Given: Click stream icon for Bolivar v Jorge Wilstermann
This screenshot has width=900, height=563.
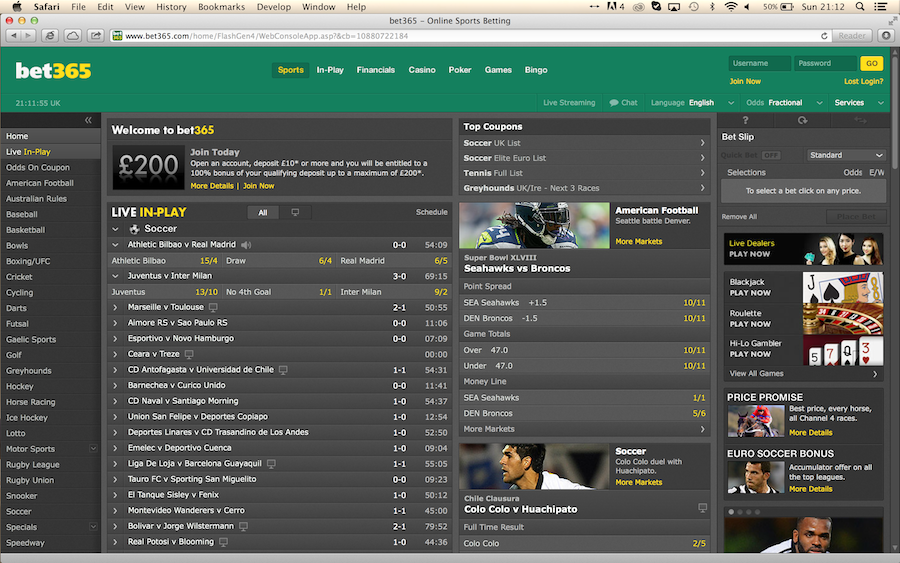Looking at the screenshot, I should click(x=243, y=526).
